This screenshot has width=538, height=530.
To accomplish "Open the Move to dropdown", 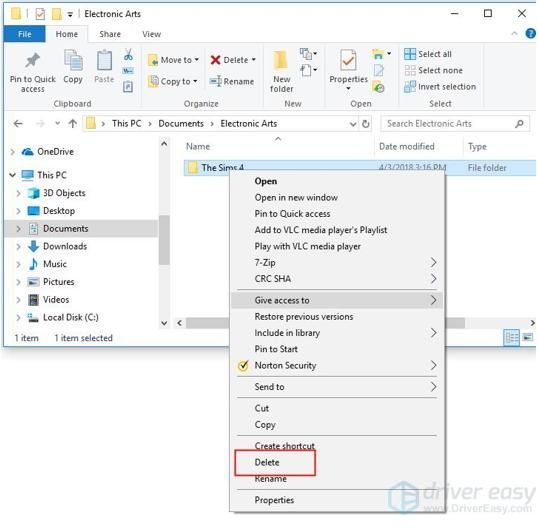I will click(173, 60).
